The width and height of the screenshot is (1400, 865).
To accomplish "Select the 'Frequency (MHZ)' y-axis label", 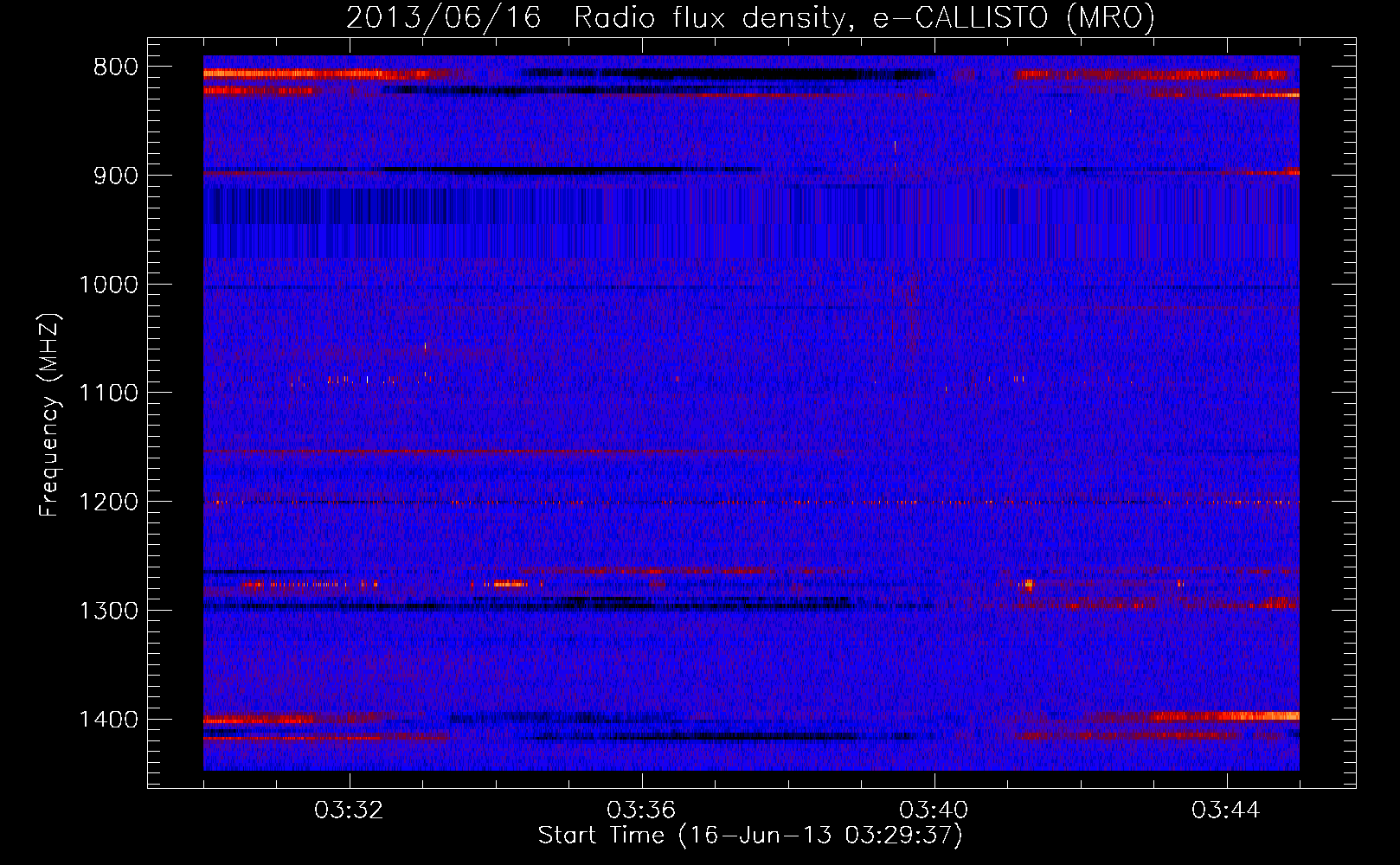I will (x=49, y=415).
